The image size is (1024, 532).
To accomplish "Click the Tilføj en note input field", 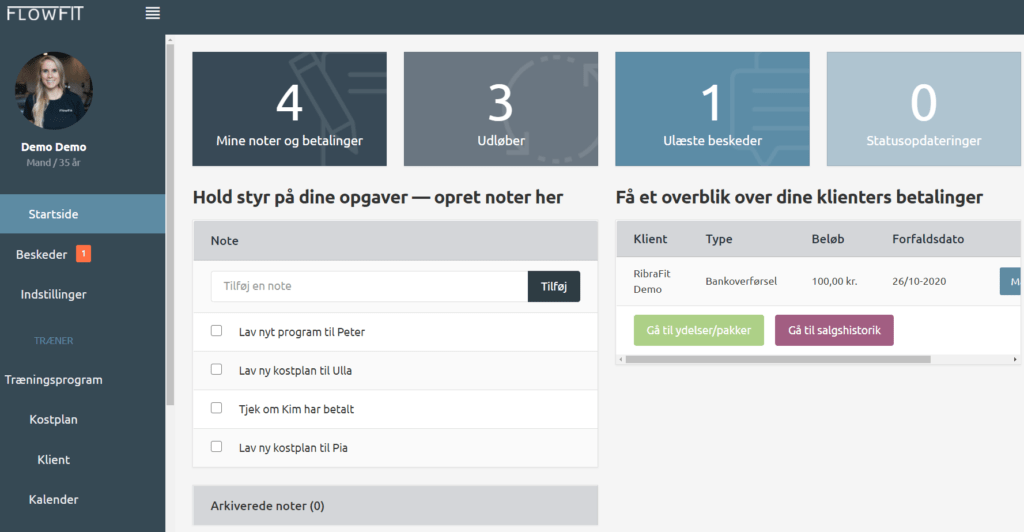I will [369, 286].
